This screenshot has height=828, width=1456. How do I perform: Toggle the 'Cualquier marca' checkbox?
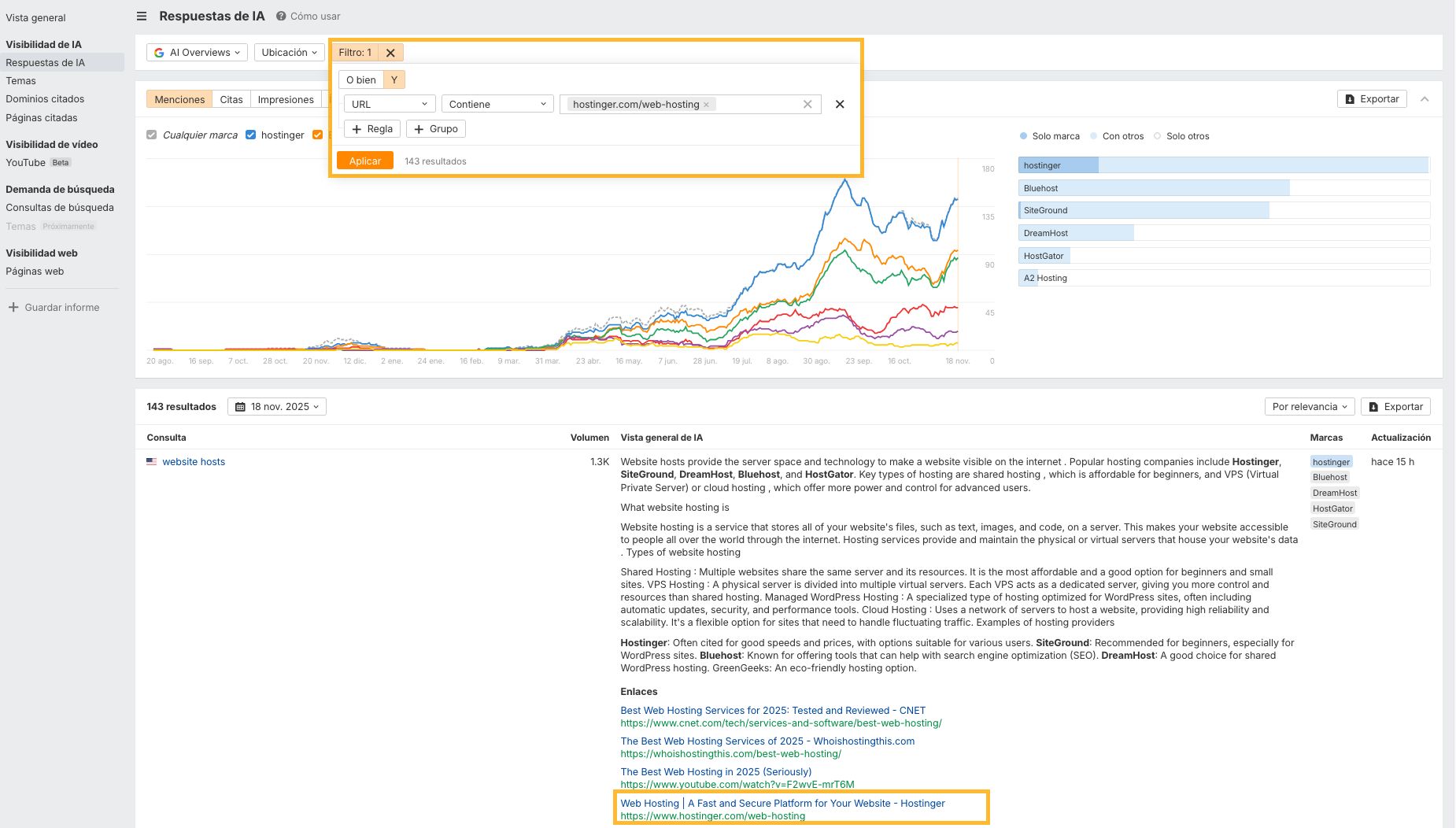click(151, 135)
